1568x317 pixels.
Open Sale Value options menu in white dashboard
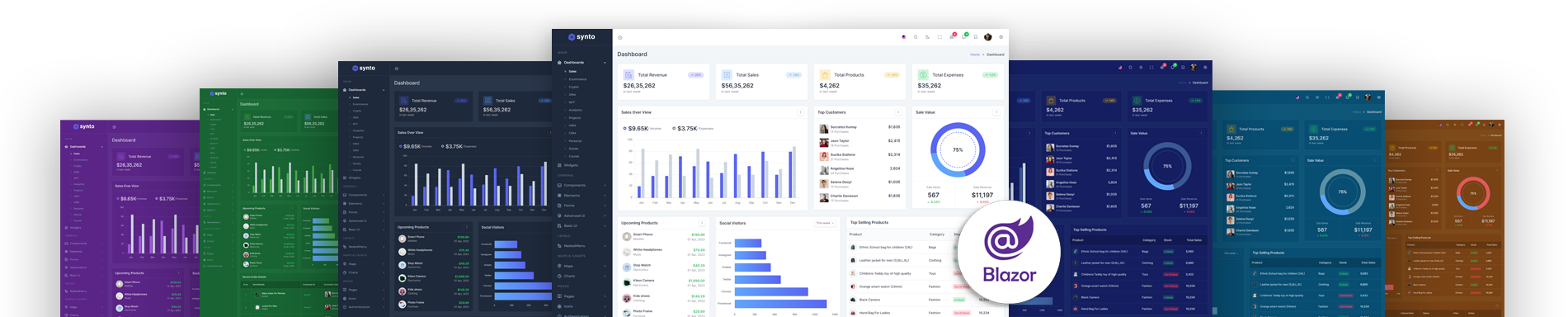click(996, 112)
